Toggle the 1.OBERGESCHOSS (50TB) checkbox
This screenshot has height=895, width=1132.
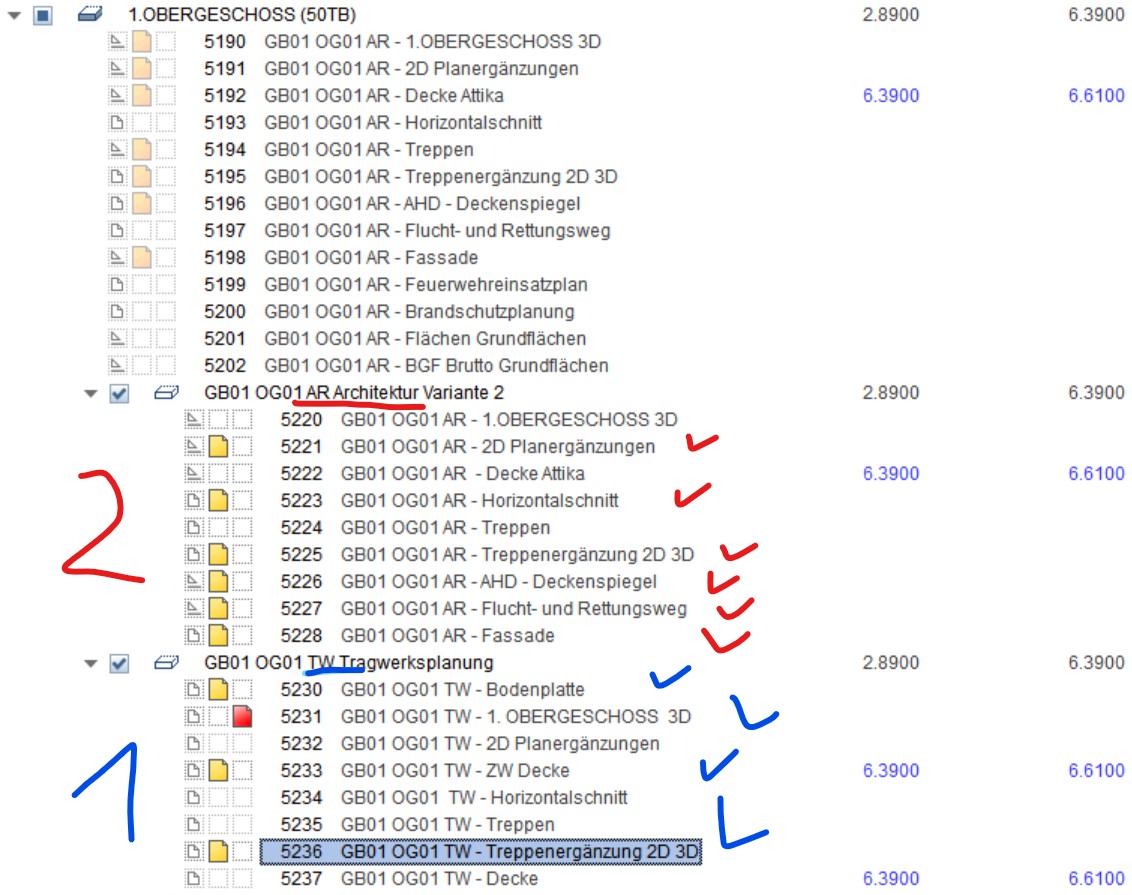[x=43, y=16]
